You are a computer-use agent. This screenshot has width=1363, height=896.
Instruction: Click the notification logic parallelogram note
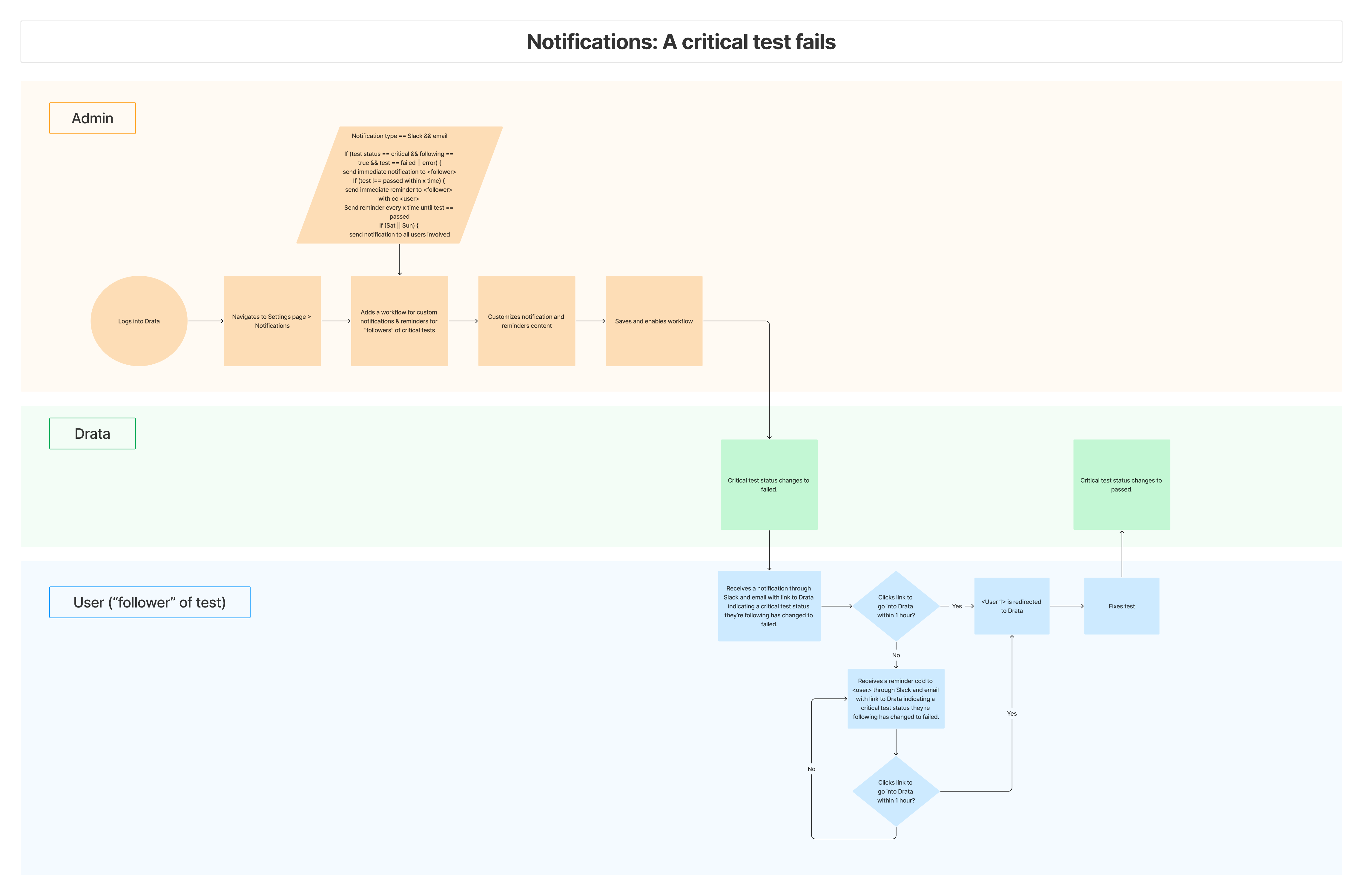(x=399, y=185)
